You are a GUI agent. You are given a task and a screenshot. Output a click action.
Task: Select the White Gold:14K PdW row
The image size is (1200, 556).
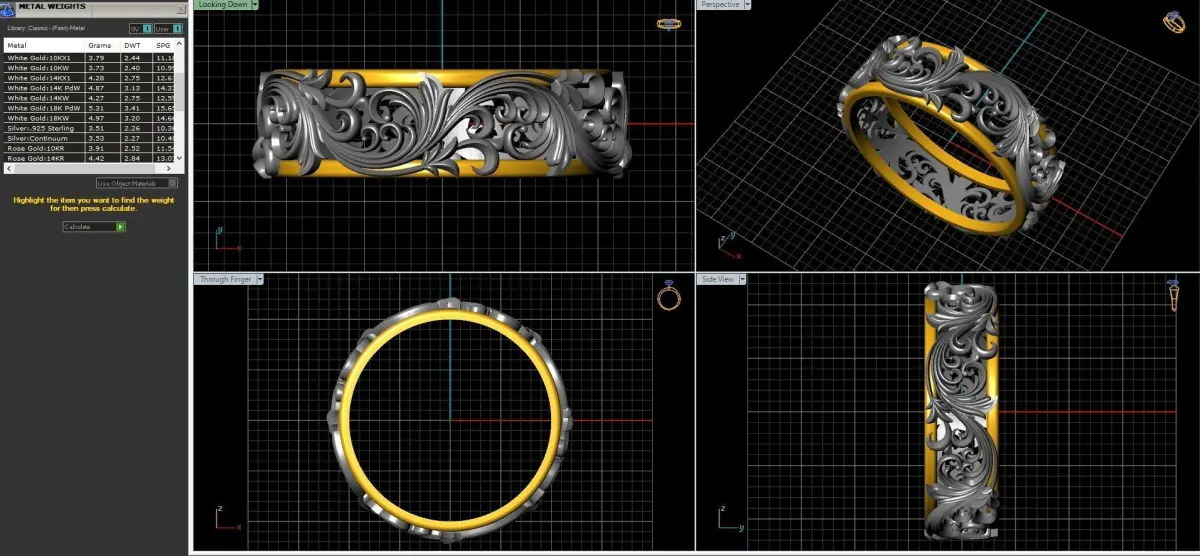coord(90,88)
